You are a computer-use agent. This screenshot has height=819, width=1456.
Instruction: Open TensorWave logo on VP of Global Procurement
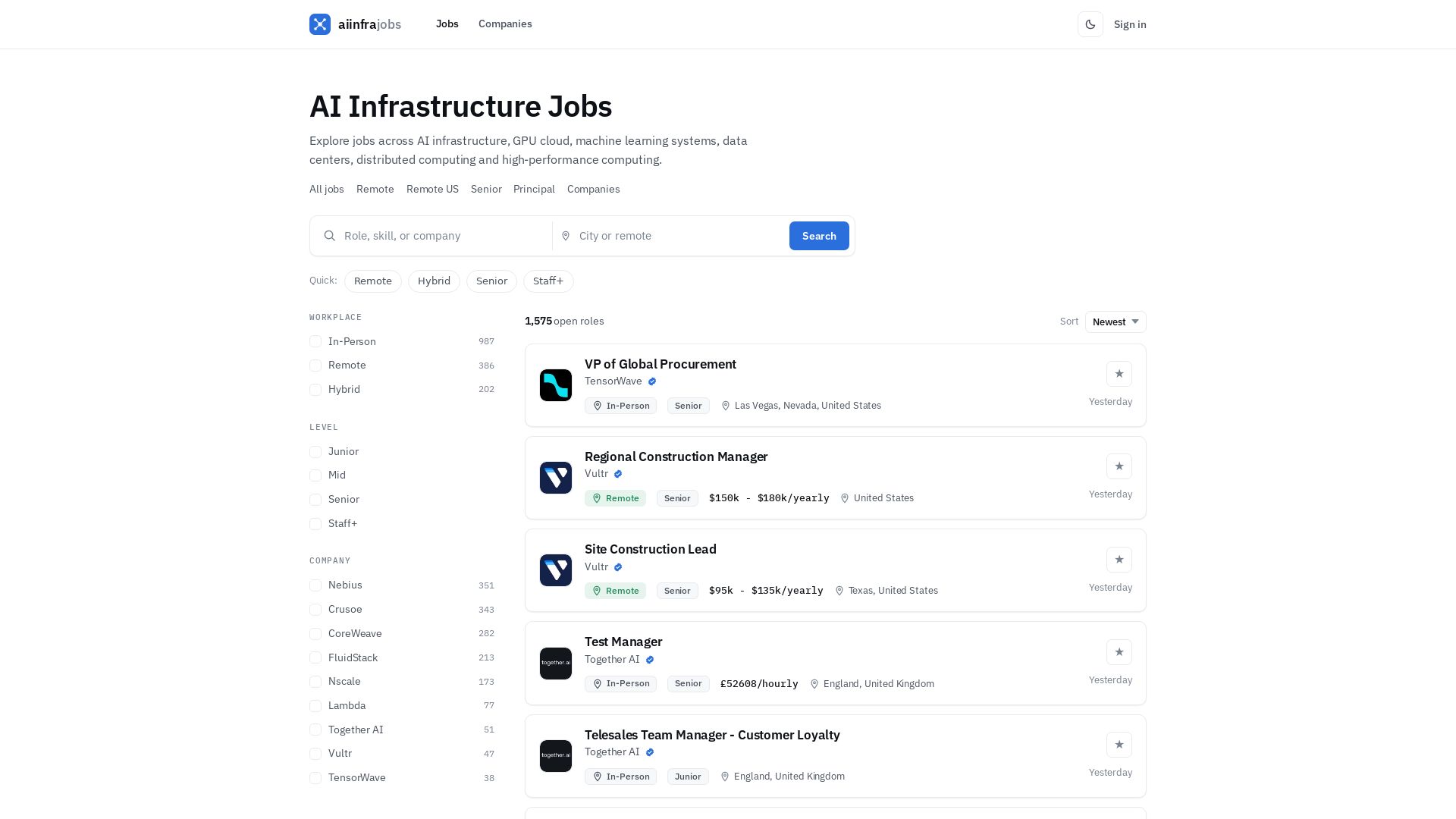[556, 385]
